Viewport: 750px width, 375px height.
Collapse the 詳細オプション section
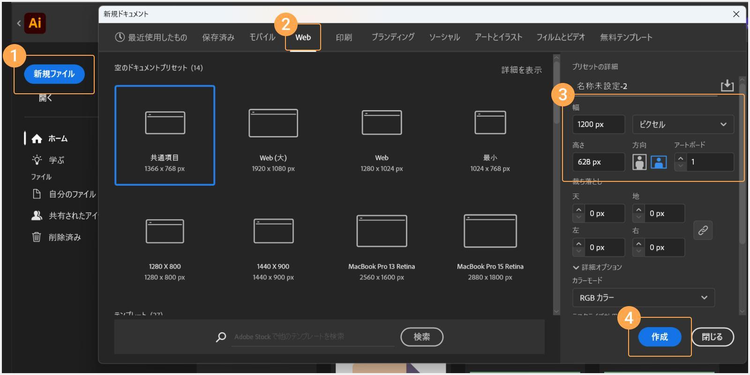(x=597, y=267)
